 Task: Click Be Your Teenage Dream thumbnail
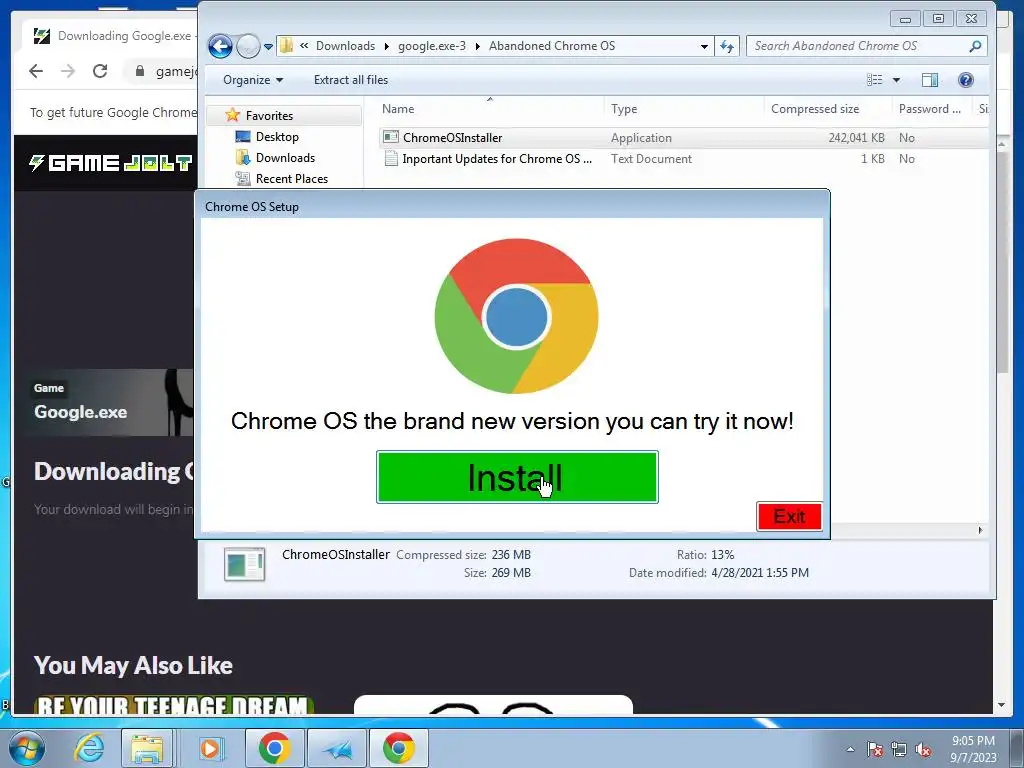[174, 705]
